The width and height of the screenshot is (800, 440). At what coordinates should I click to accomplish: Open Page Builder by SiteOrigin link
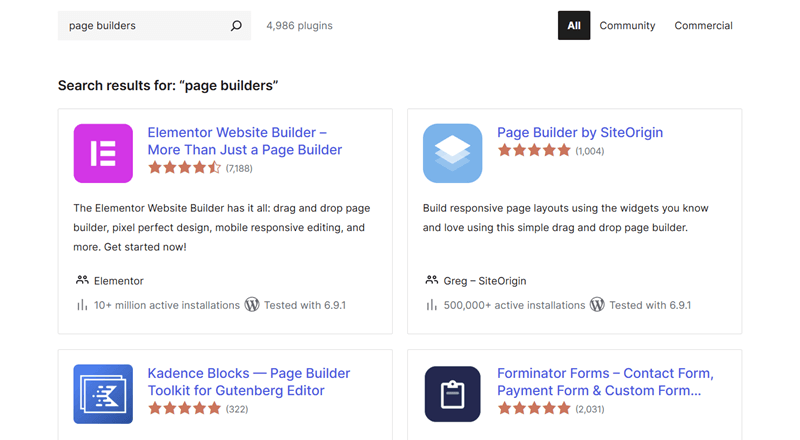(580, 132)
